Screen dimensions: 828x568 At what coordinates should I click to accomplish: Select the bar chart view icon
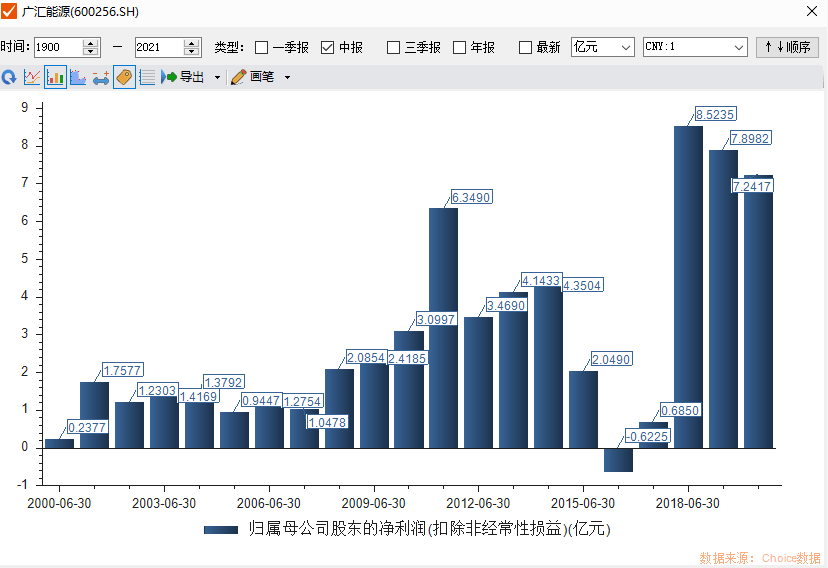pyautogui.click(x=55, y=78)
